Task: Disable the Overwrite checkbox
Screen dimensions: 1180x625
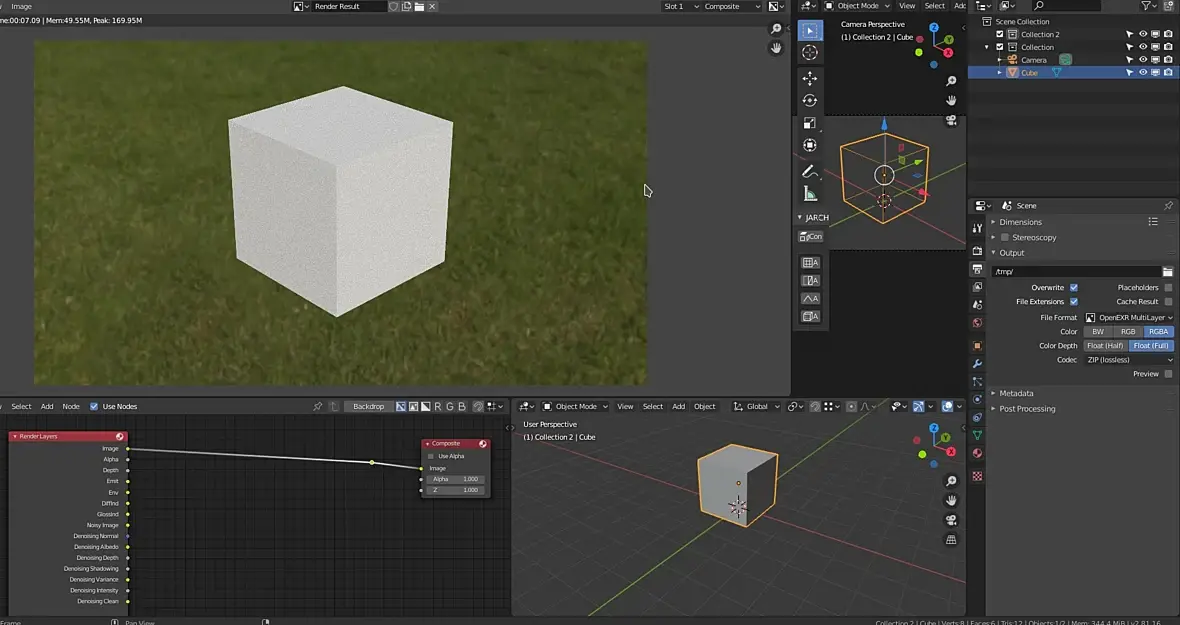Action: pos(1074,287)
